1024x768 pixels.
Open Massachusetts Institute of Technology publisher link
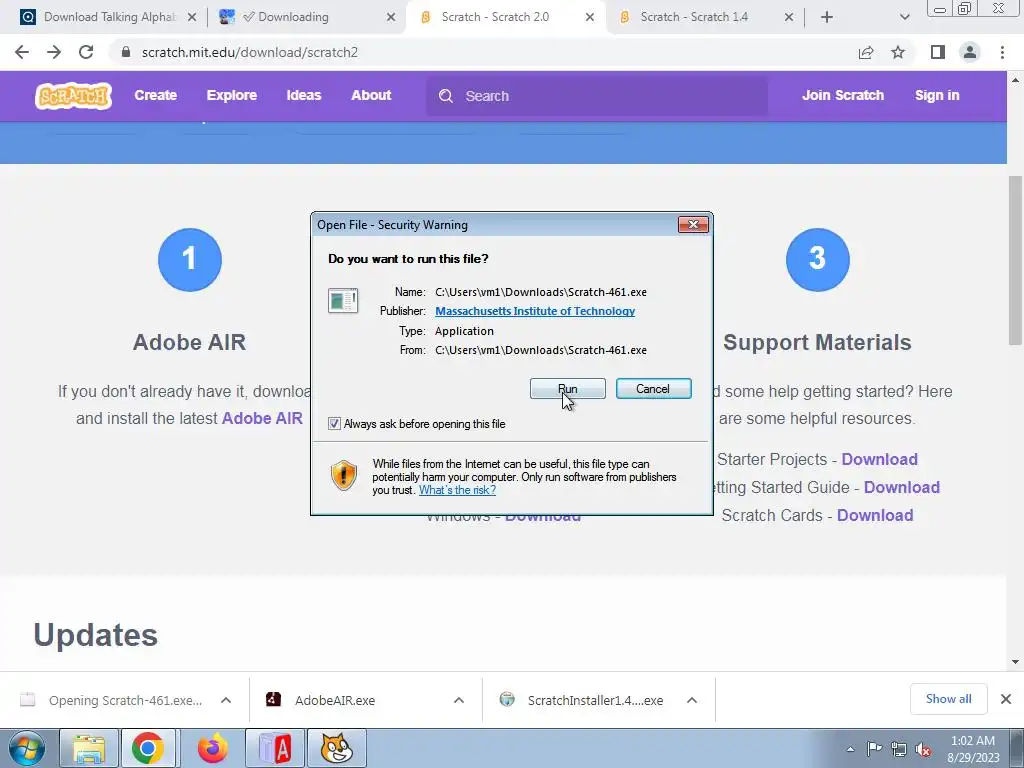[x=535, y=311]
